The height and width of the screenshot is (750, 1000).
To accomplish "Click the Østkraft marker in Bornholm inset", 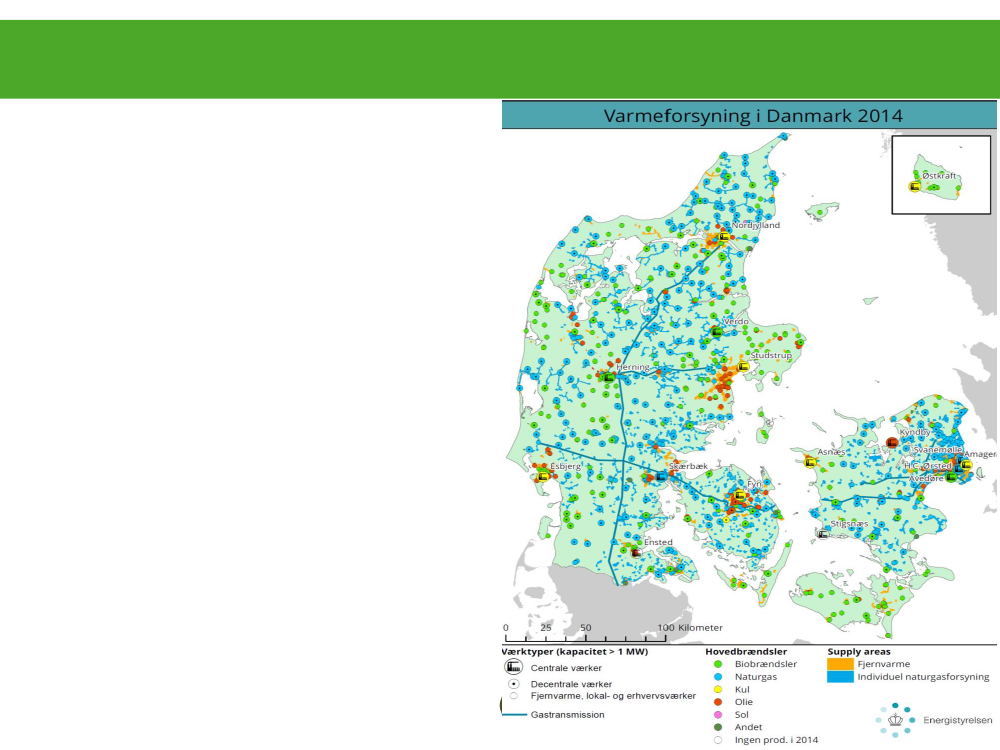I will click(x=914, y=187).
